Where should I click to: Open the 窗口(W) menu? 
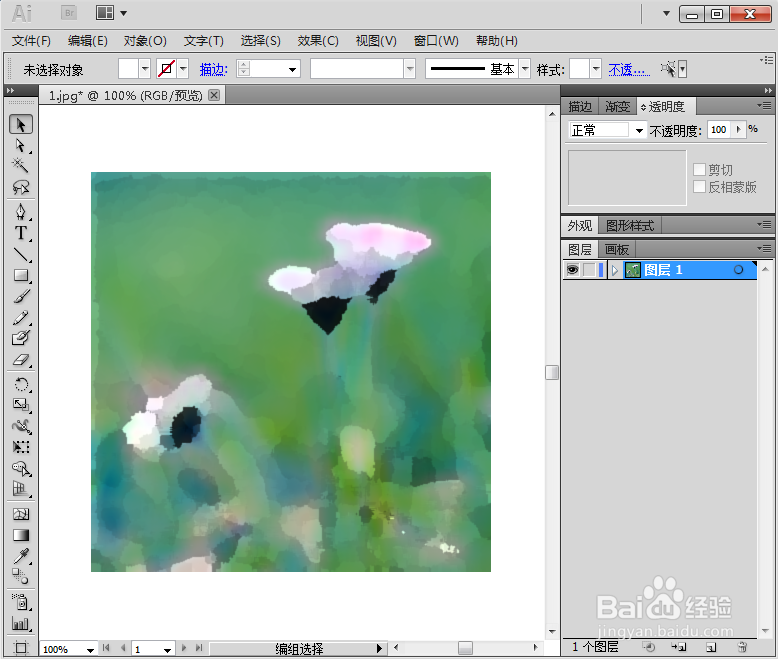[436, 41]
